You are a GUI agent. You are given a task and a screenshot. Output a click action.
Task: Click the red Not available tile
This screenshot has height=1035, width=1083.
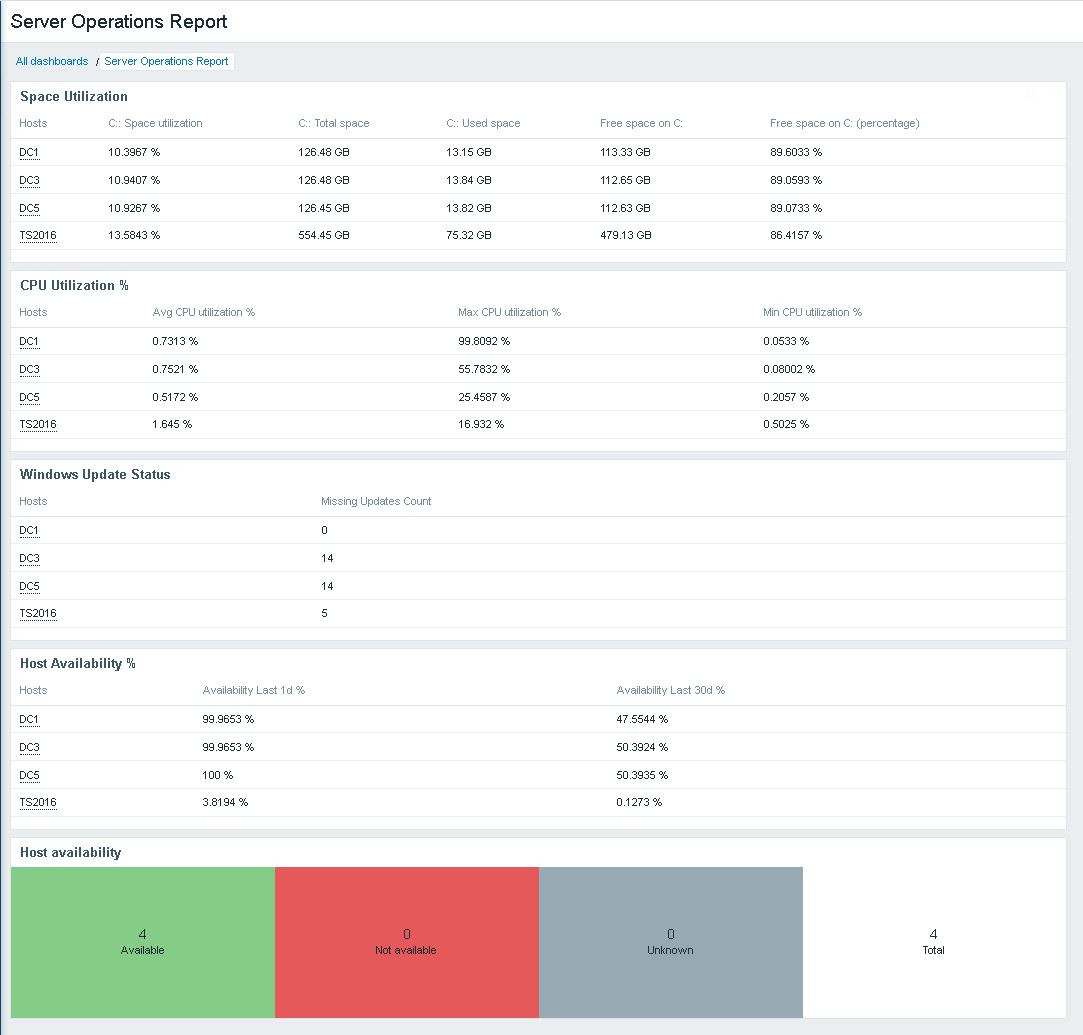point(407,942)
